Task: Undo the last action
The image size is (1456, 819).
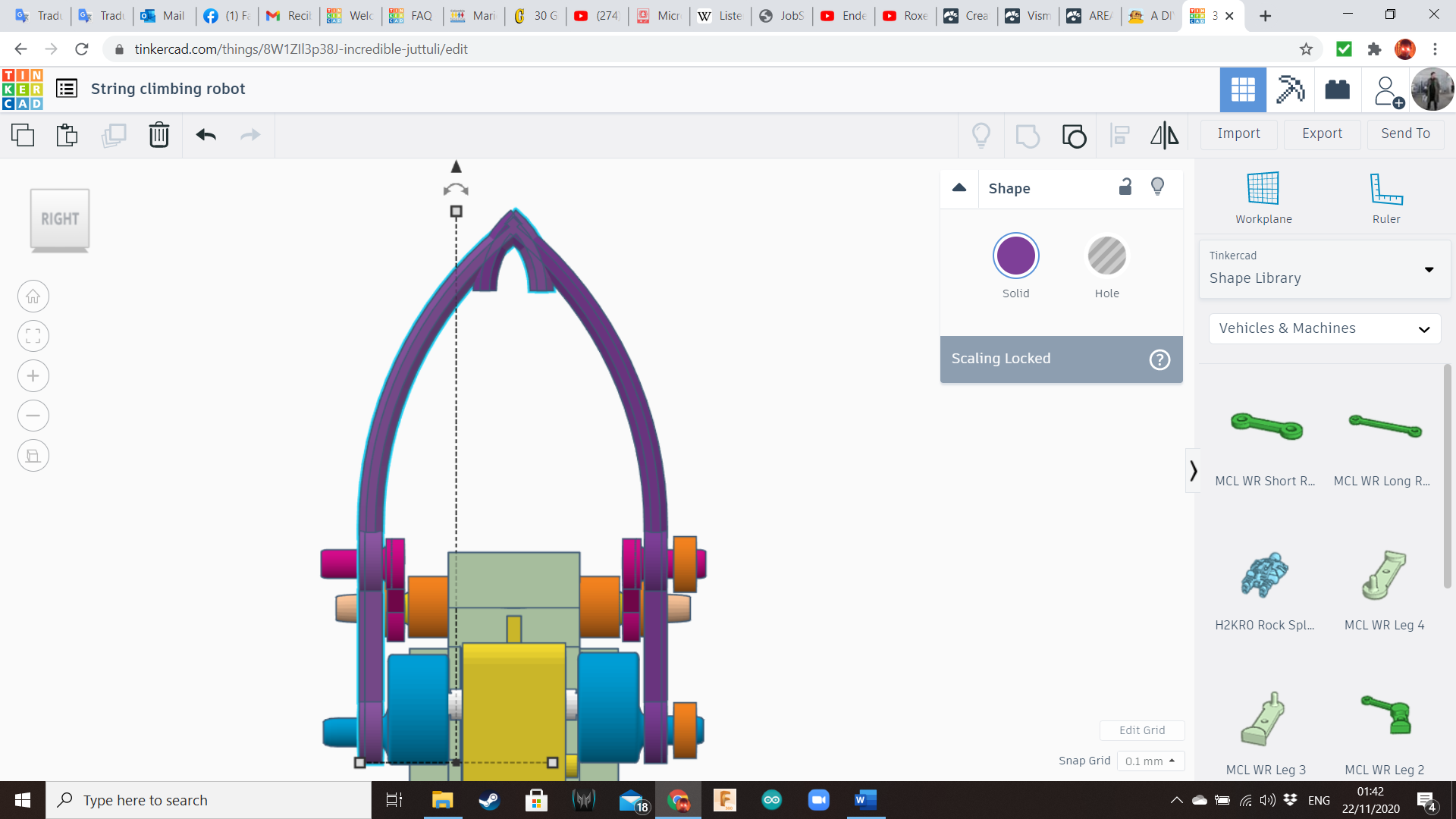Action: pos(206,135)
